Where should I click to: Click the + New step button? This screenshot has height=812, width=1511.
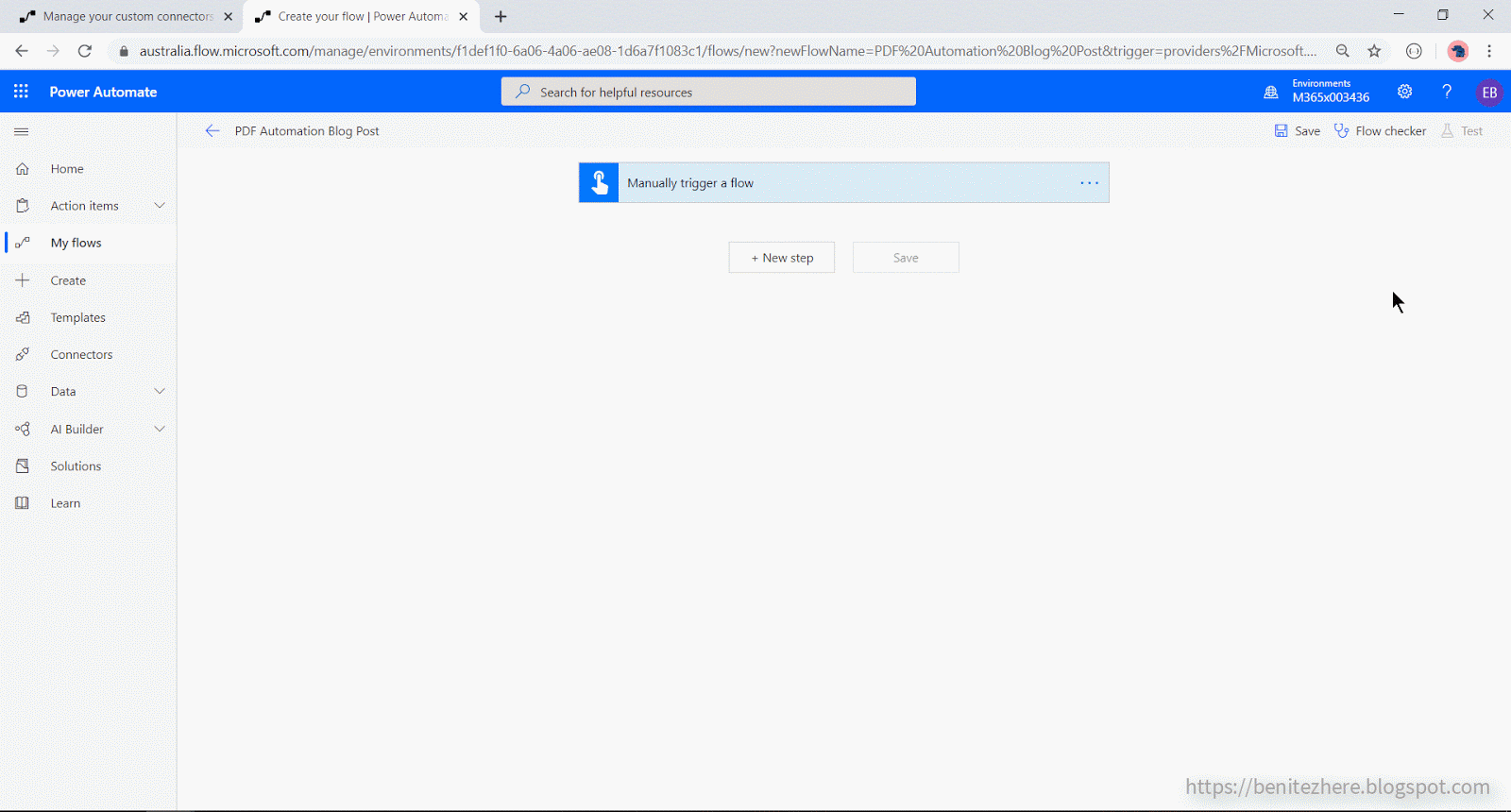782,258
